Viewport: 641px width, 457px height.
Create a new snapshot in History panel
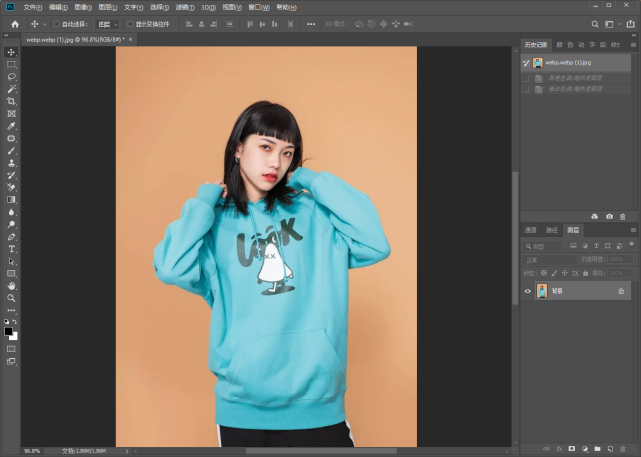tap(609, 217)
